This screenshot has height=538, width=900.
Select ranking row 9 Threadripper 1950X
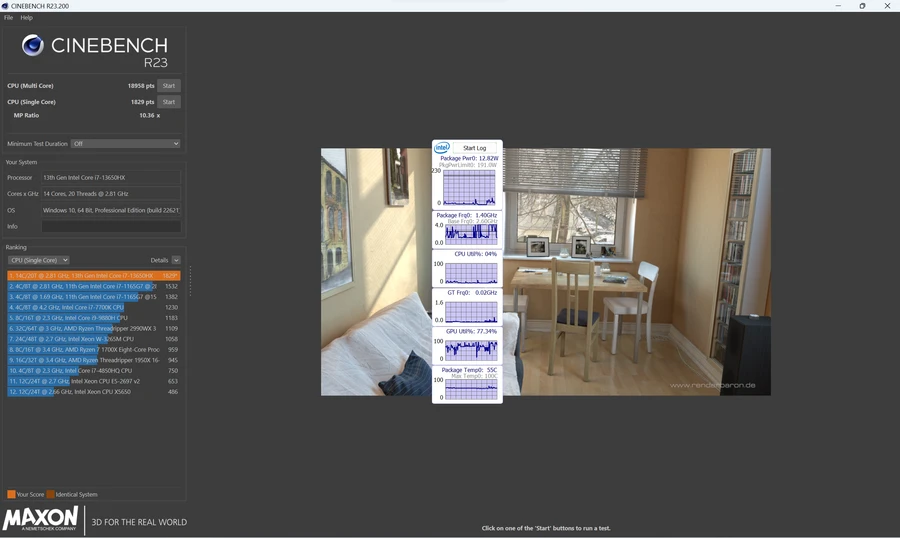click(x=94, y=360)
